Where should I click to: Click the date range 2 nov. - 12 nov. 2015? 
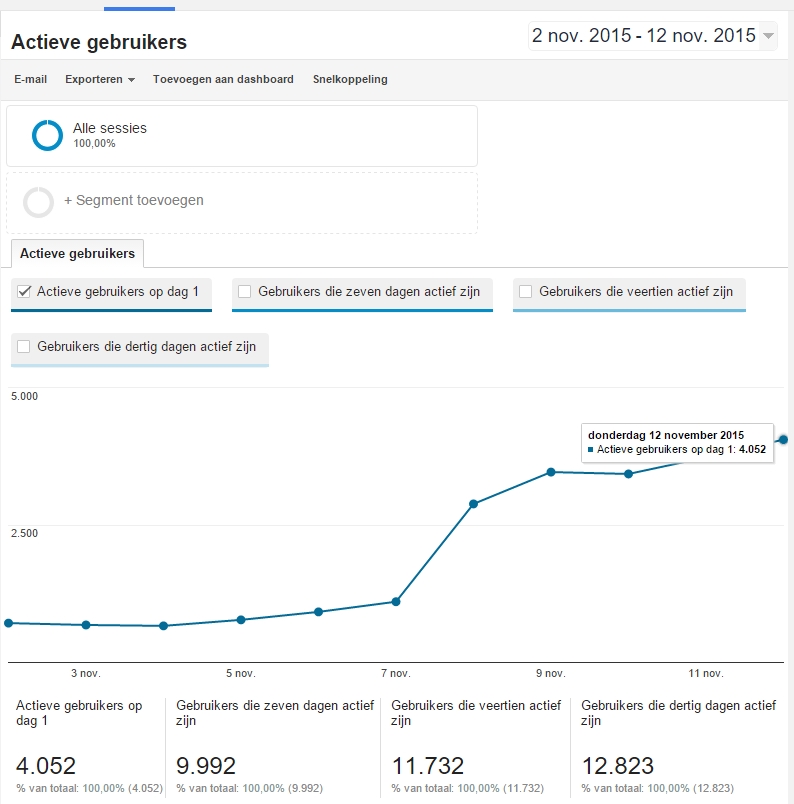click(643, 36)
